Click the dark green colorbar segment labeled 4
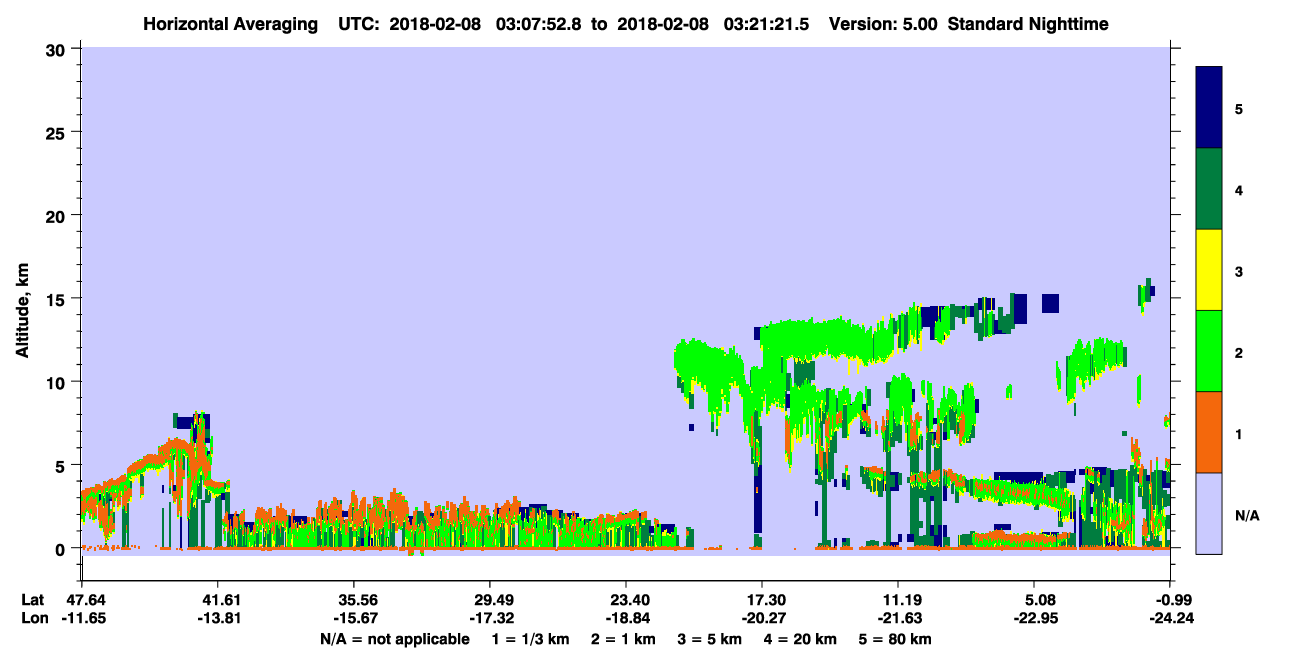Image resolution: width=1300 pixels, height=667 pixels. click(1209, 189)
